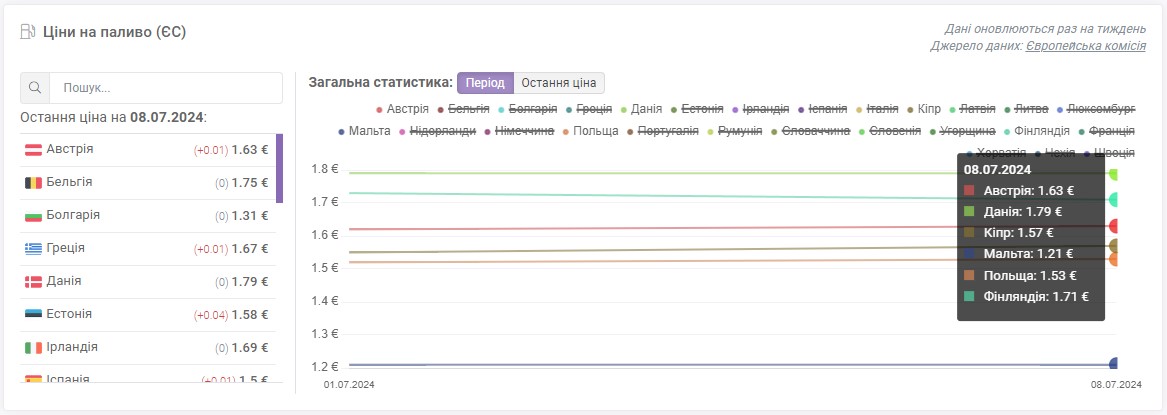1167x415 pixels.
Task: Click the fuel pump icon in title
Action: [28, 32]
